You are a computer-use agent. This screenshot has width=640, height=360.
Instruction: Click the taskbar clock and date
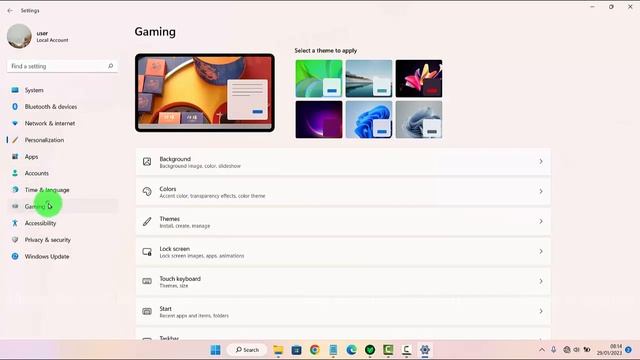(x=609, y=350)
